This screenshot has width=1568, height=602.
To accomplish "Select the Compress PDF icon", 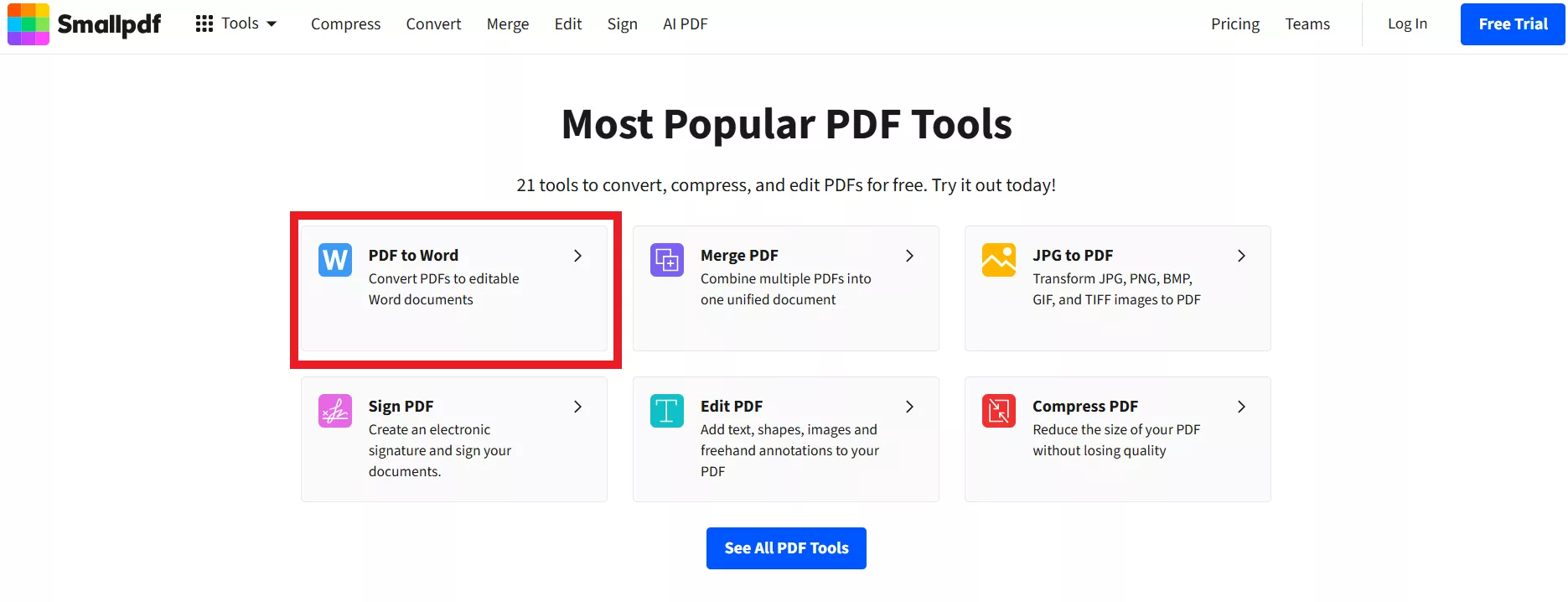I will pos(998,411).
